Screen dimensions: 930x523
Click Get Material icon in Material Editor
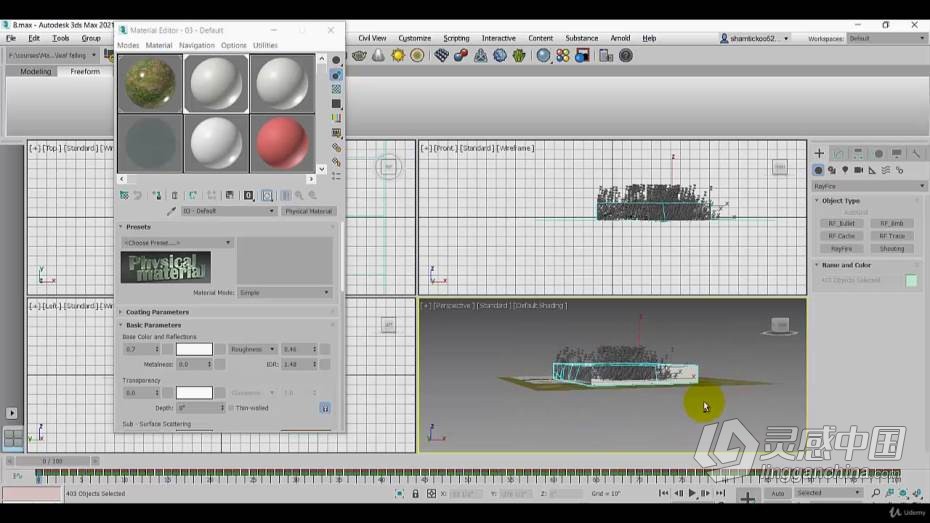point(124,195)
